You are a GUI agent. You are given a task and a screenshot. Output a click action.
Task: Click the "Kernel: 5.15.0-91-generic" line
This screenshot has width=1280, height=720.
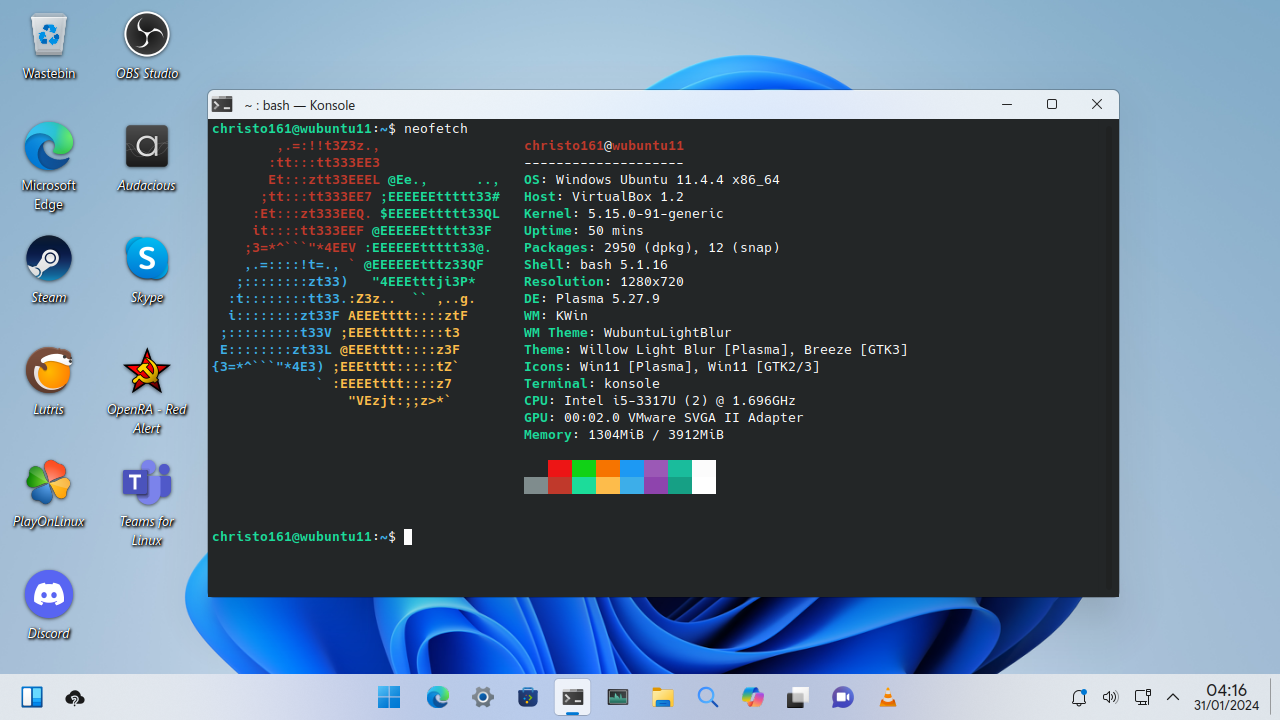(624, 214)
